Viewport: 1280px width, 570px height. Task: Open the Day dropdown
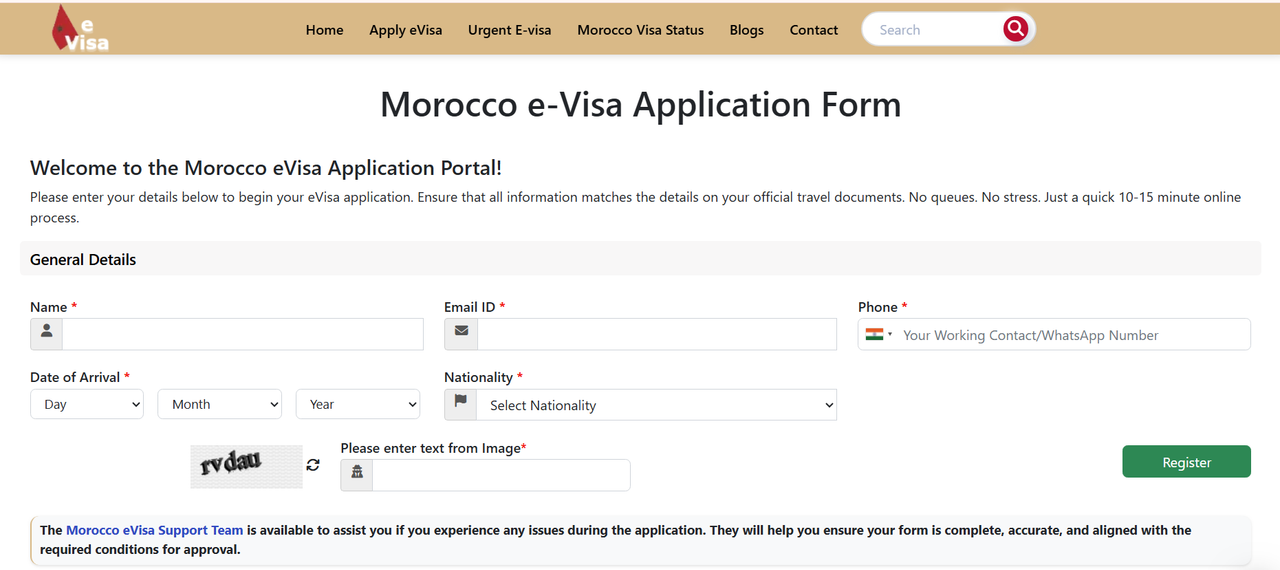tap(87, 404)
